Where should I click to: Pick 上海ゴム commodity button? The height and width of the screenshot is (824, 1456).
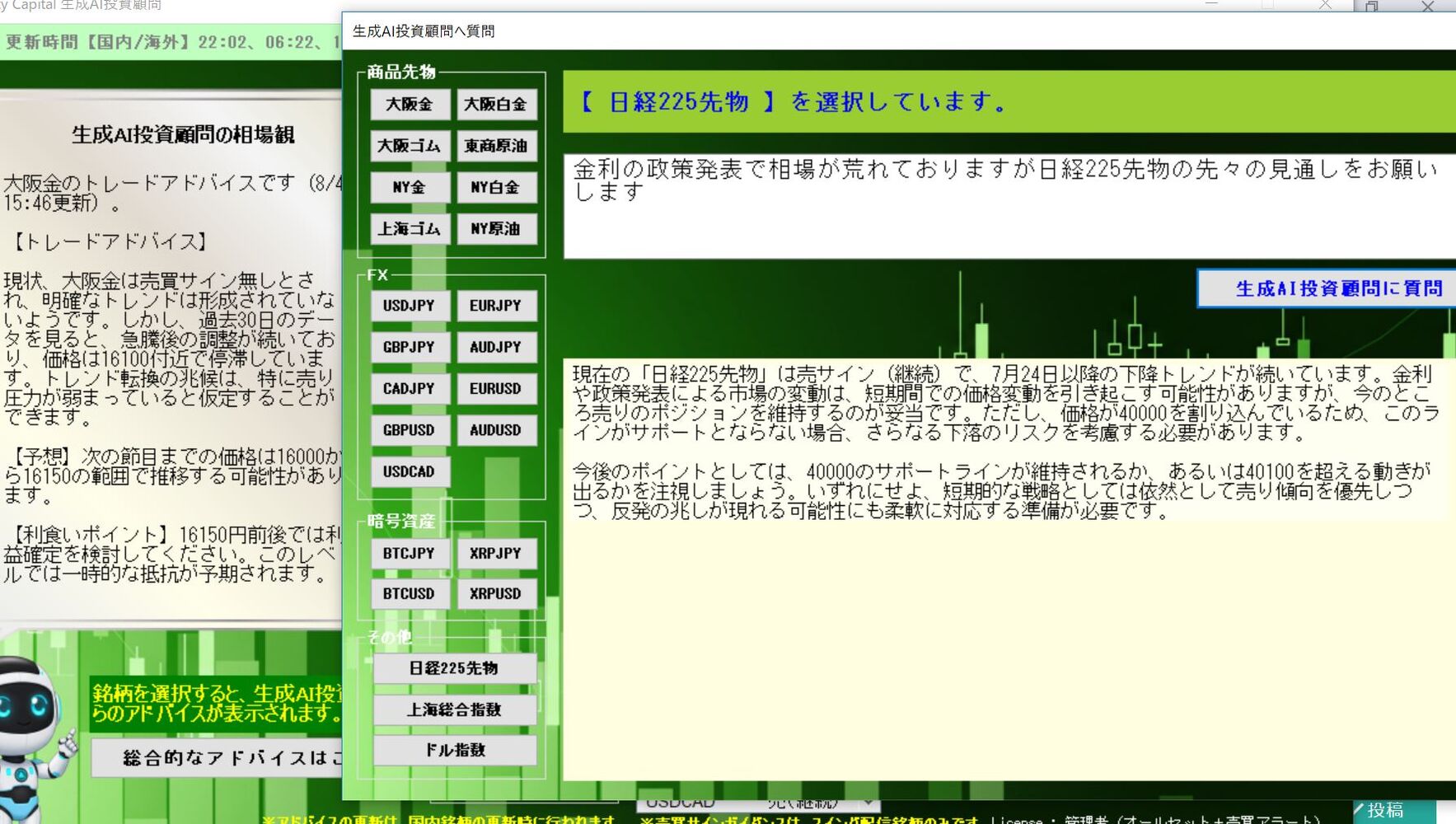(x=410, y=228)
